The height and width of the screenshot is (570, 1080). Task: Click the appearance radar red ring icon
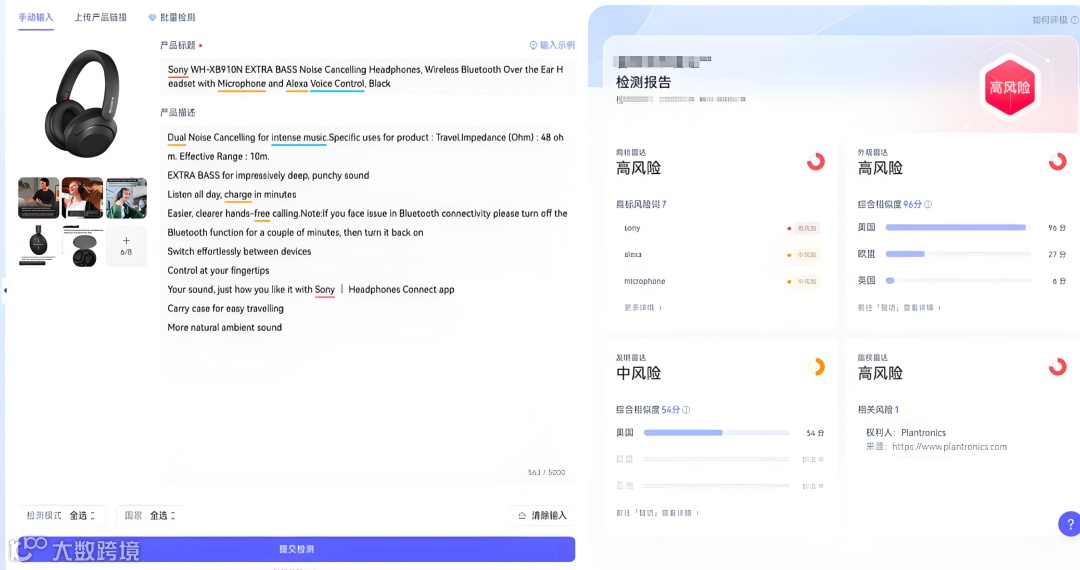[x=1057, y=161]
